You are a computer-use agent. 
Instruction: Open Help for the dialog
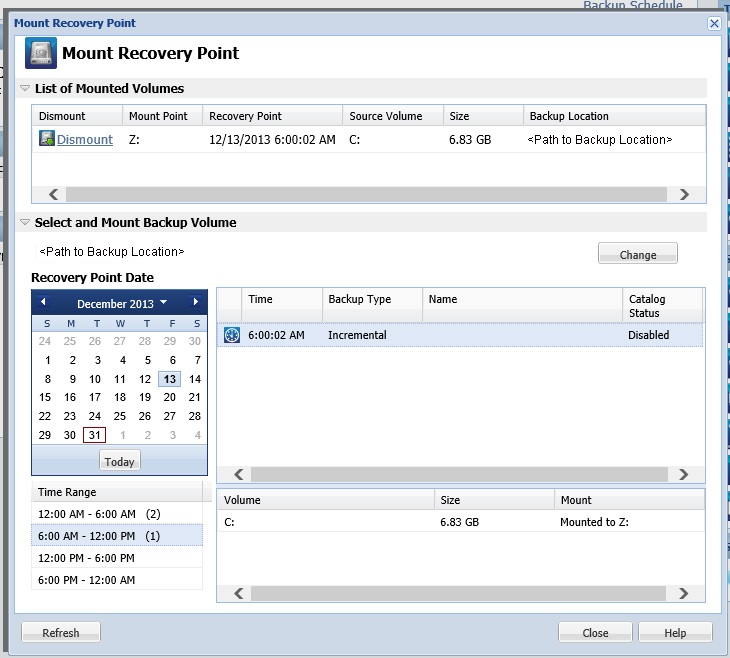click(675, 633)
